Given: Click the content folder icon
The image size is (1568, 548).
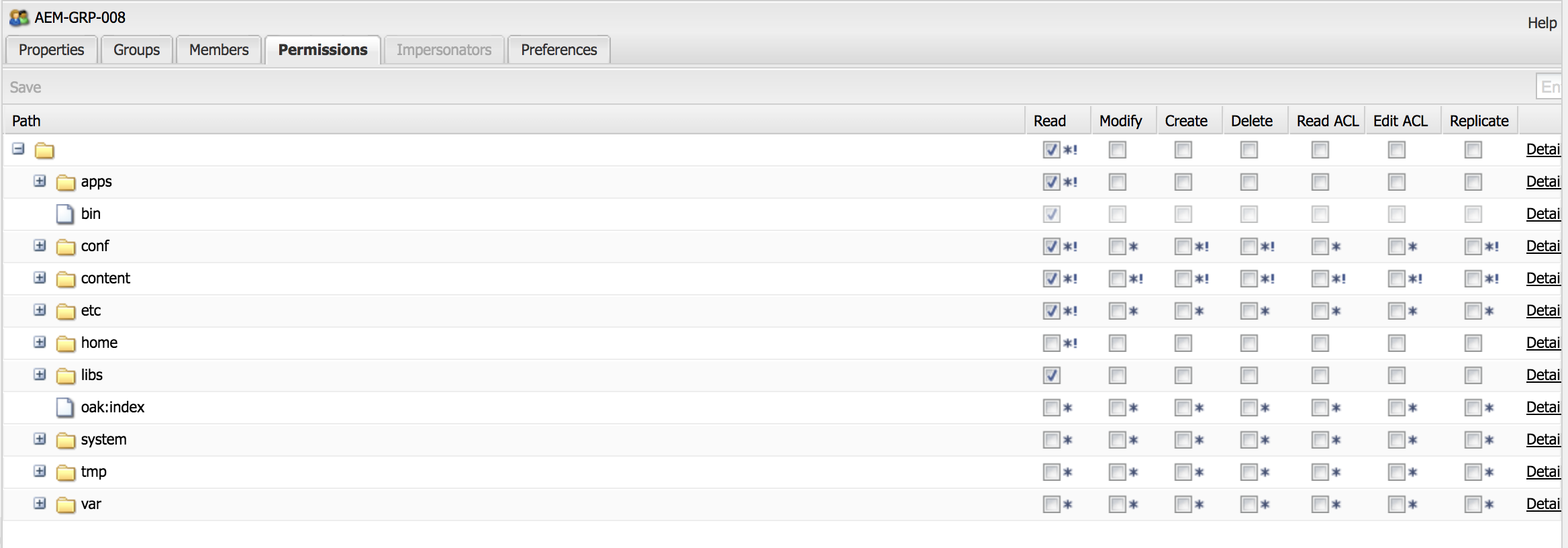Looking at the screenshot, I should (66, 279).
